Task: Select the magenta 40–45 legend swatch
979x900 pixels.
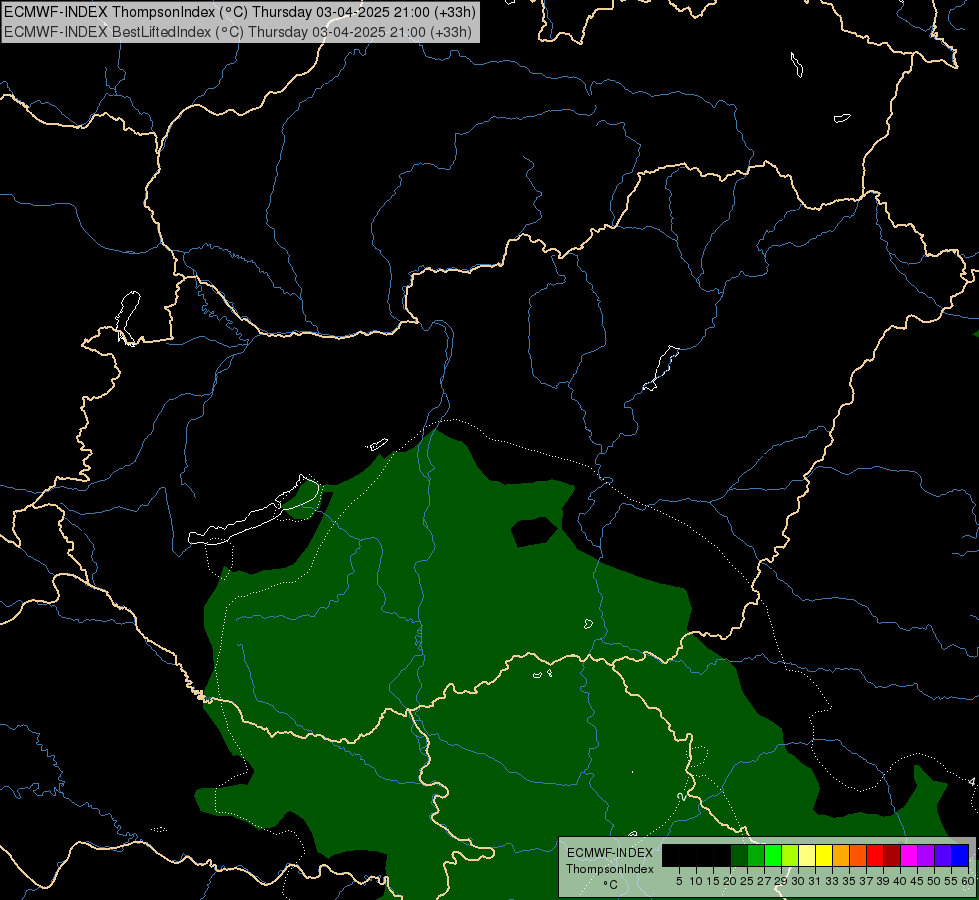Action: point(909,856)
